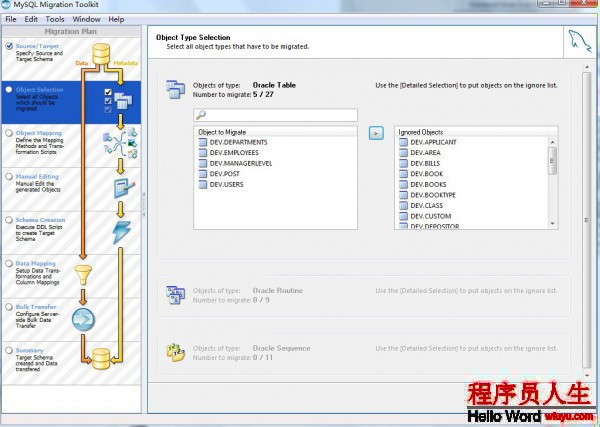Viewport: 600px width, 427px height.
Task: Click the Bulk Transfer blue arrow icon
Action: (83, 319)
